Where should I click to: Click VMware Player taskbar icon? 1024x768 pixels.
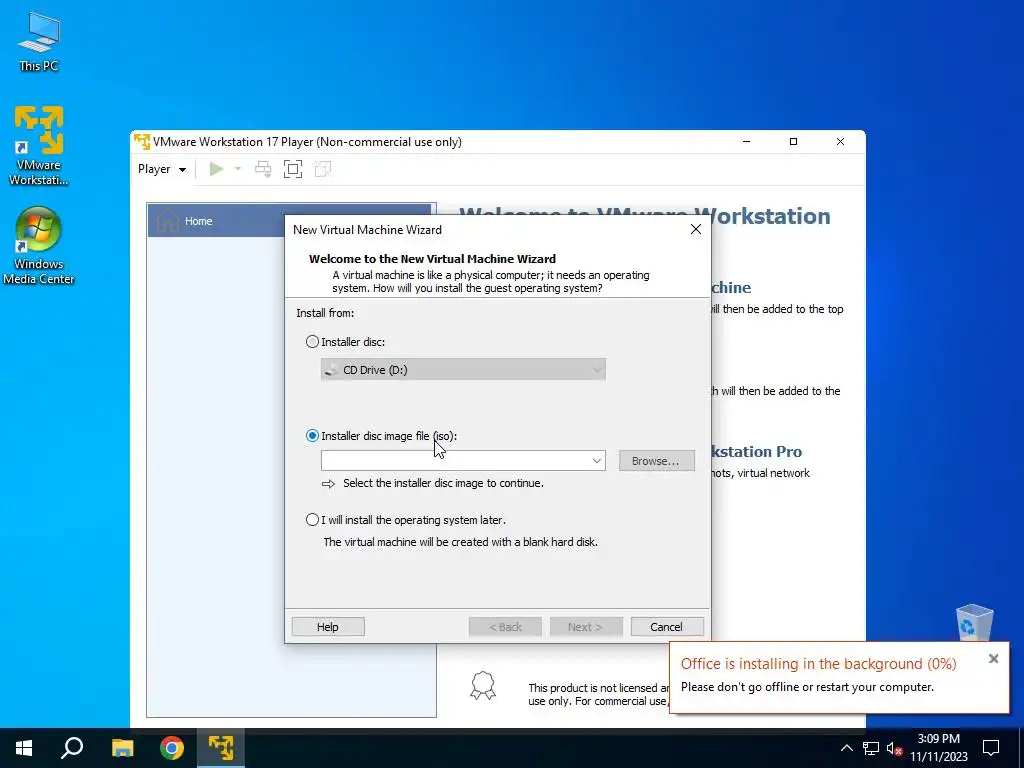pyautogui.click(x=221, y=748)
